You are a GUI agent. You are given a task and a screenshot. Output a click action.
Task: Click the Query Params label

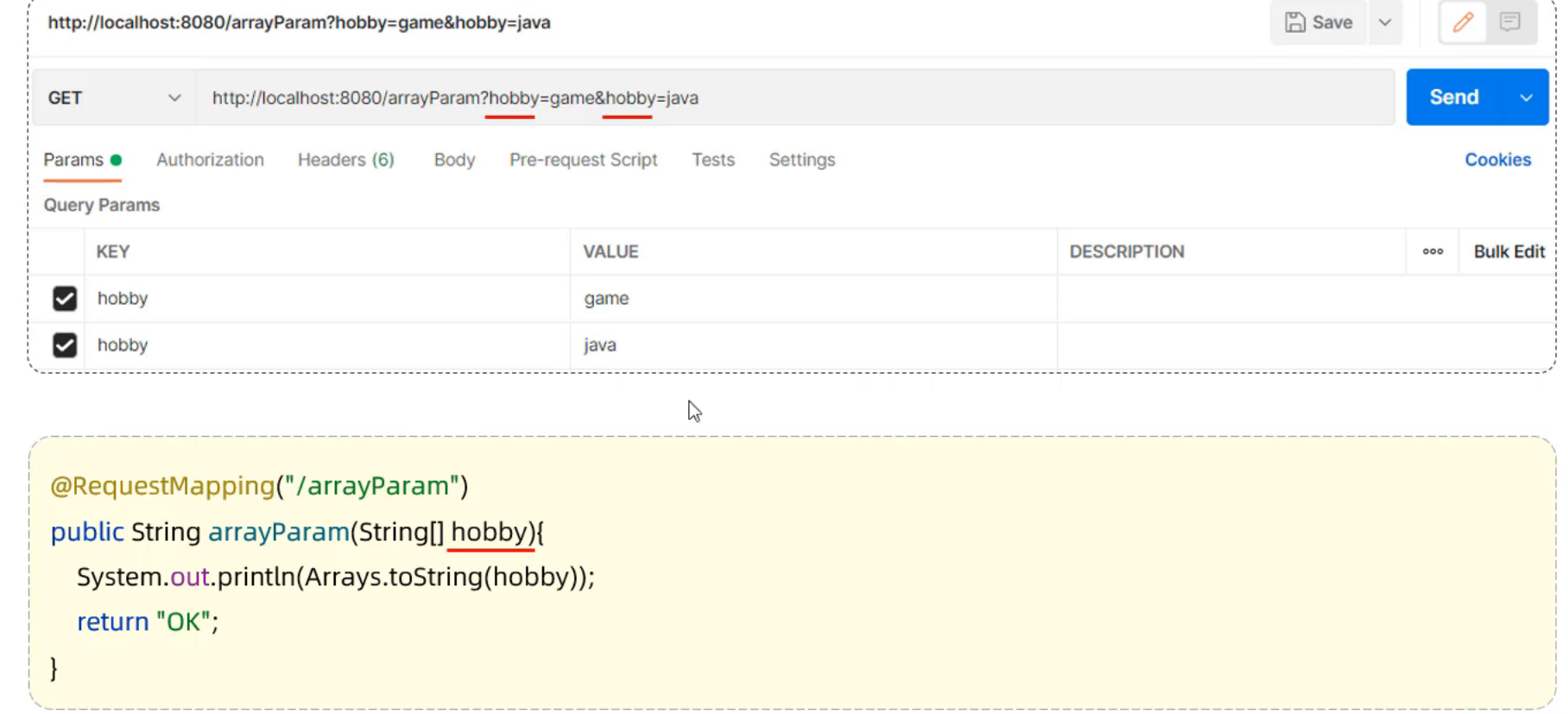pos(102,205)
